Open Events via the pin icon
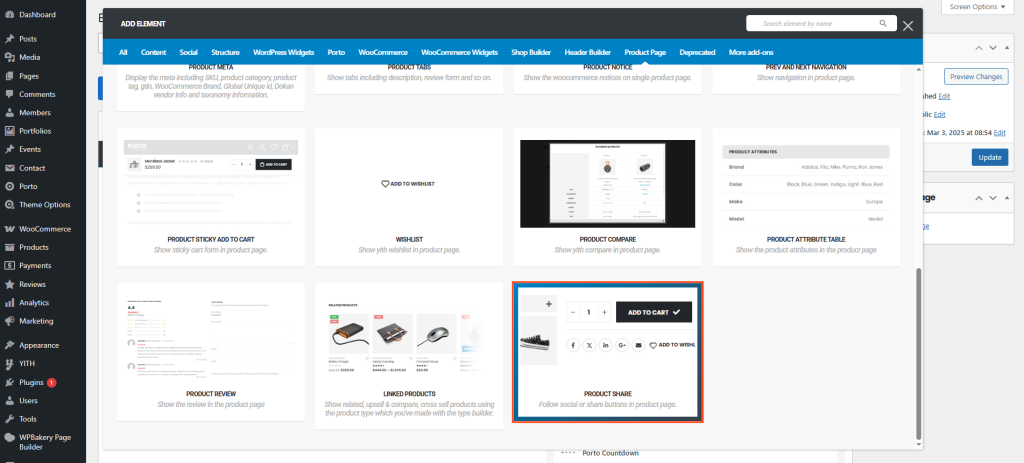Viewport: 1024px width, 463px height. (x=9, y=149)
